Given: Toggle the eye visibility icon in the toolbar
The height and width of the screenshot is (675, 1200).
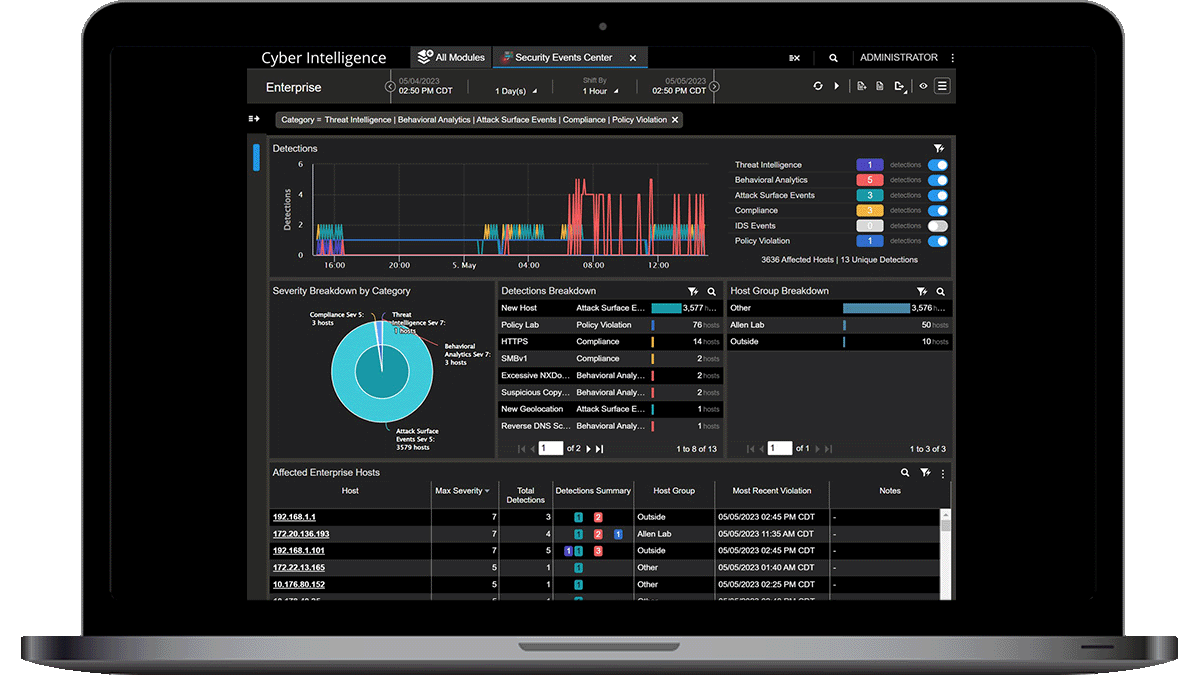Looking at the screenshot, I should [923, 87].
